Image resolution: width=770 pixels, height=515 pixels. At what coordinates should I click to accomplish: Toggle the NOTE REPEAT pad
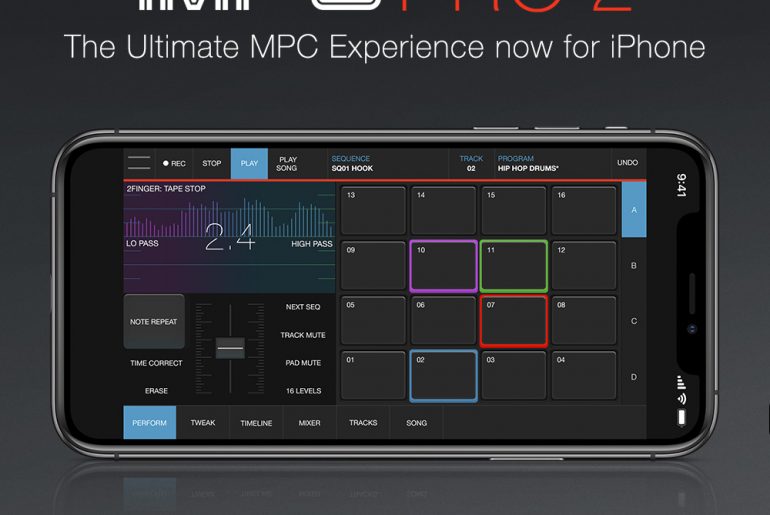point(154,321)
